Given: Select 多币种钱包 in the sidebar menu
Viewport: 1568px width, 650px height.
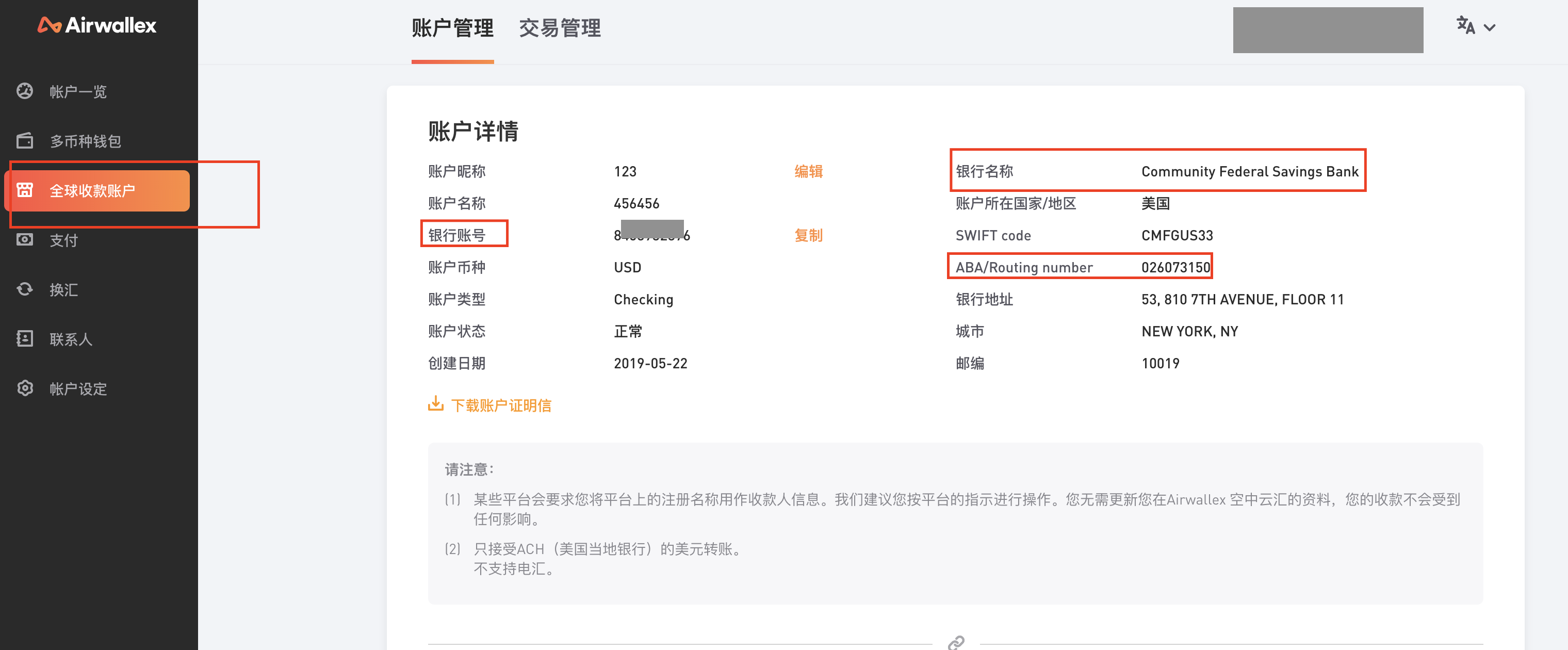Looking at the screenshot, I should click(x=85, y=141).
